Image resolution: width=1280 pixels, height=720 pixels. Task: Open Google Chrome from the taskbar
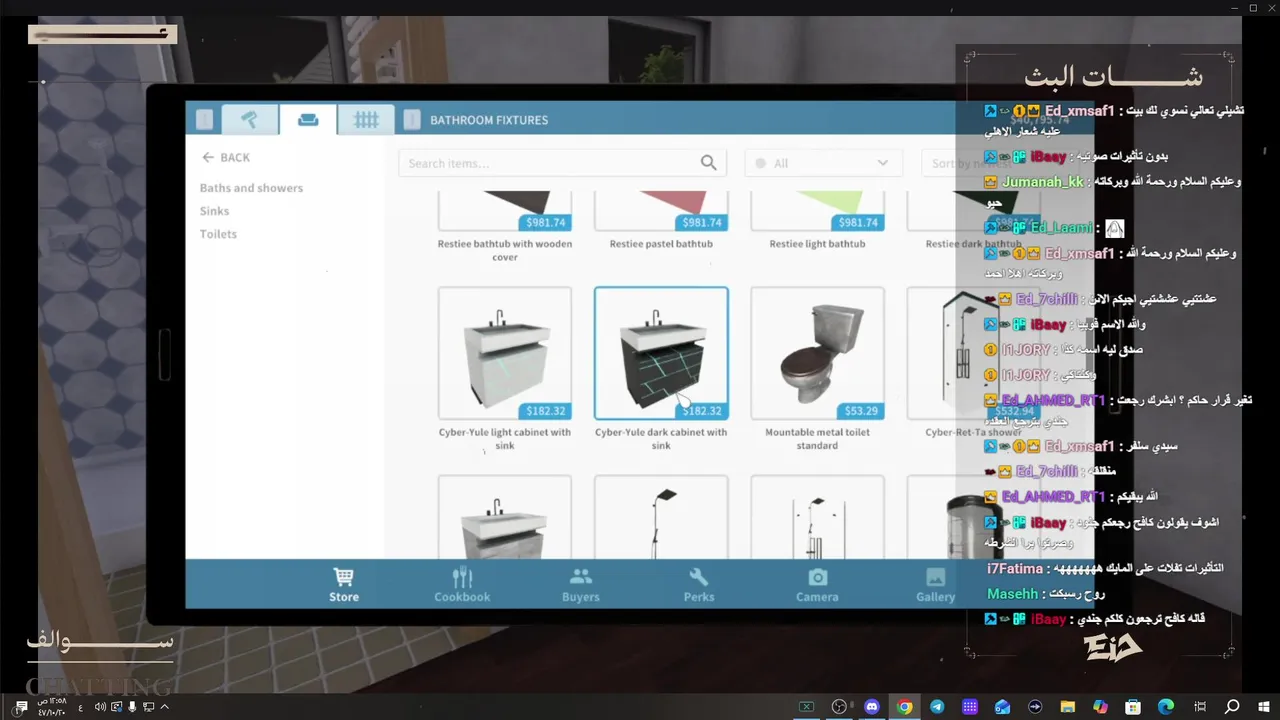(904, 707)
